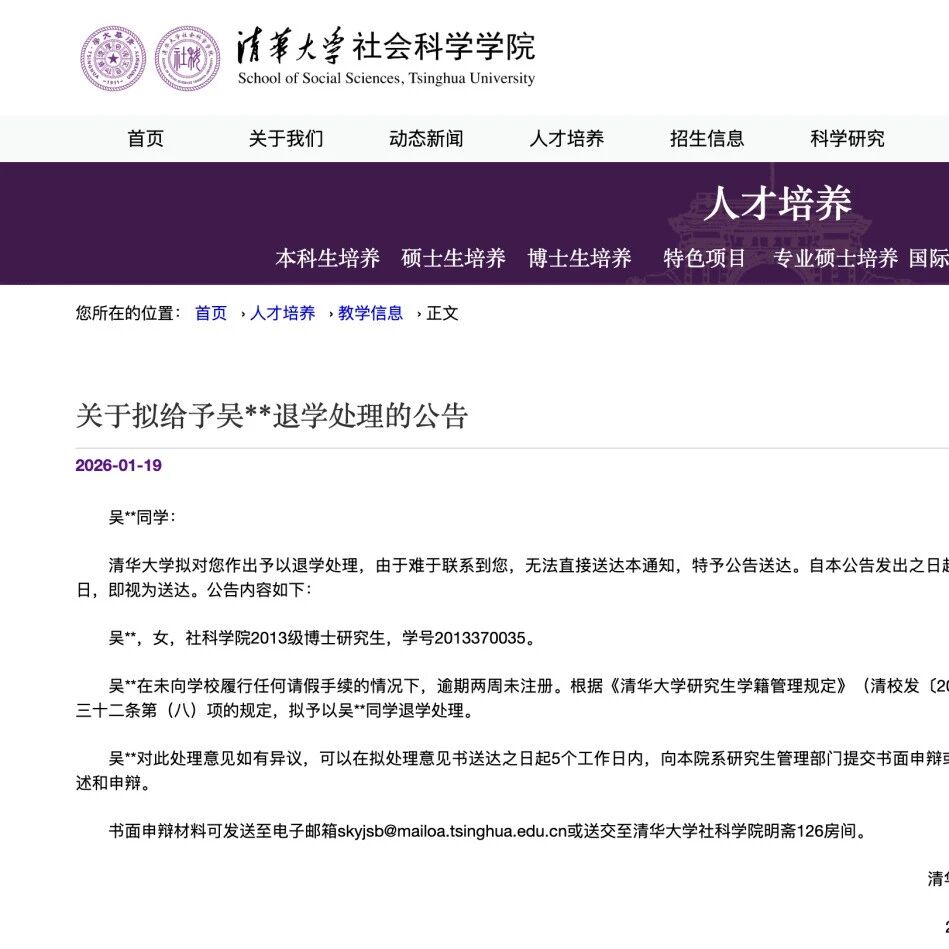Open the 关于我们 menu item

pos(286,139)
